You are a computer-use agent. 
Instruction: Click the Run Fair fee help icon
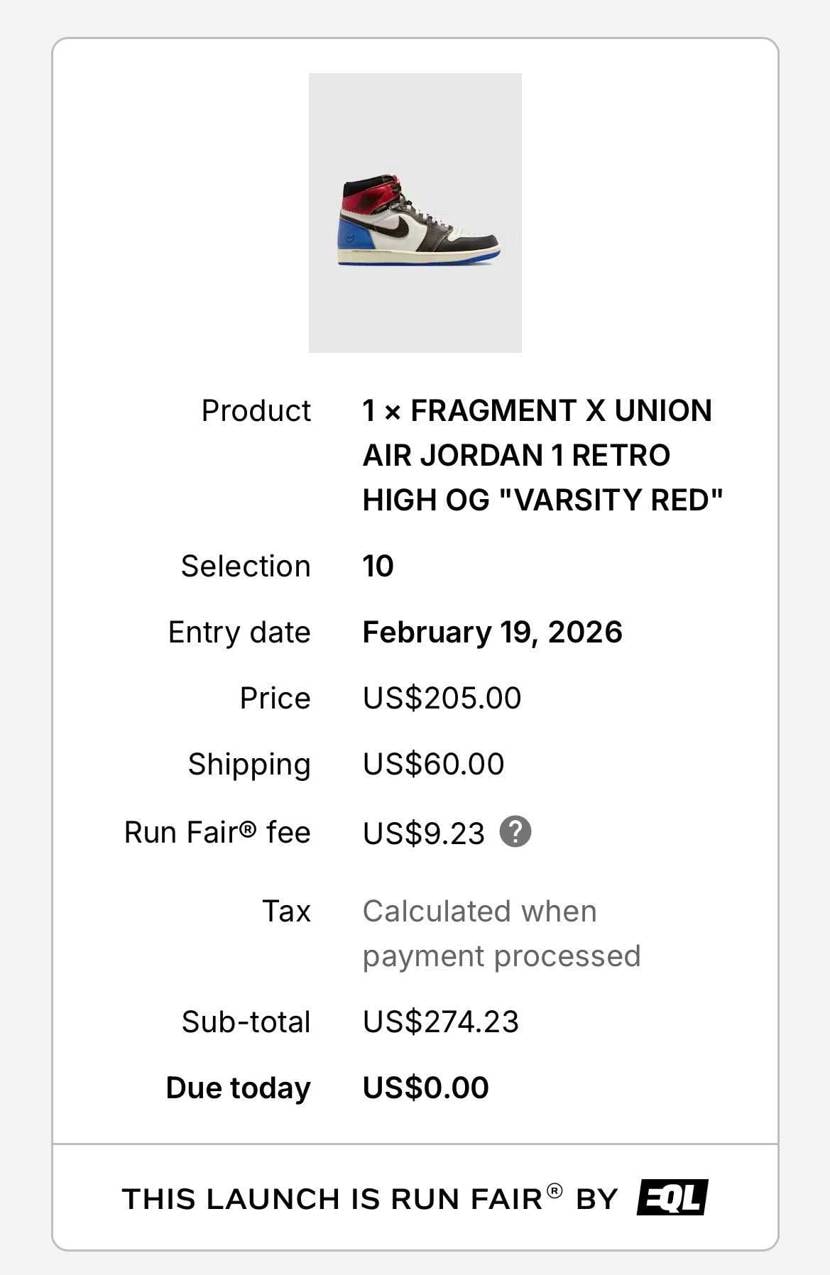(515, 831)
